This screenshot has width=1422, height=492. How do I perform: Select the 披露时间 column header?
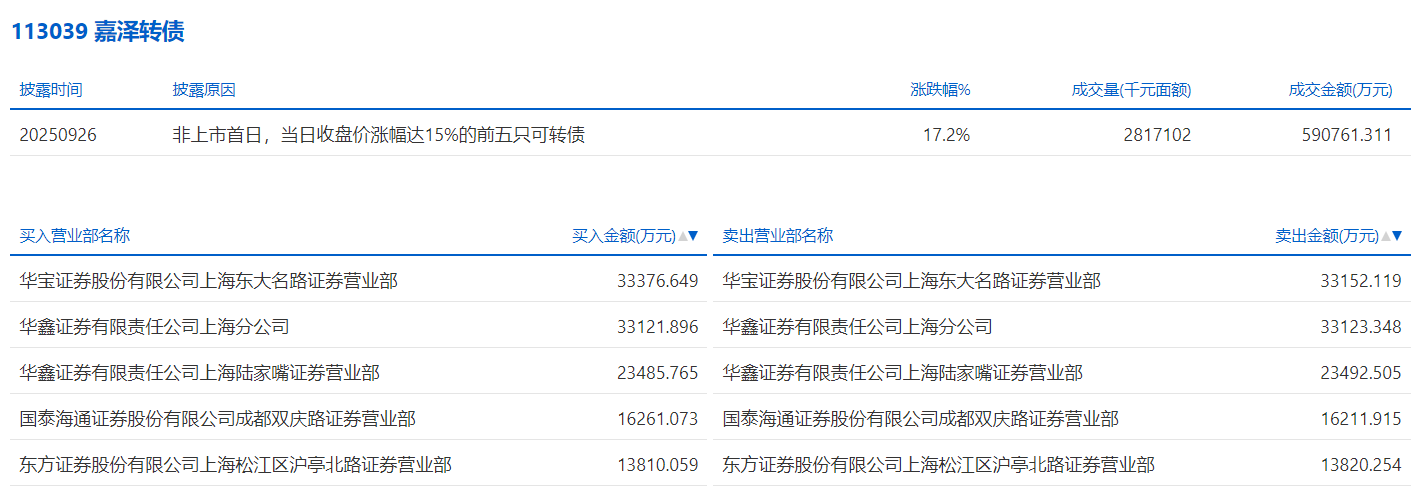(x=51, y=90)
